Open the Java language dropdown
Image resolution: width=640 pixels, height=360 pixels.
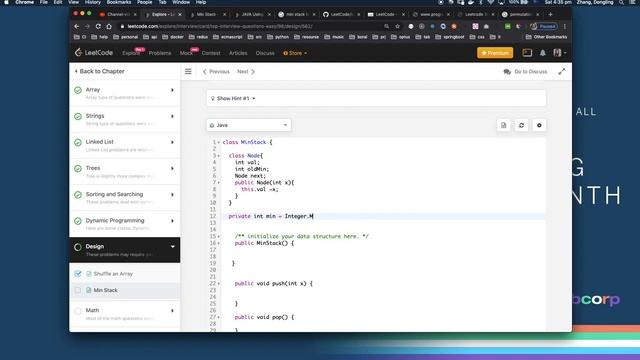click(249, 125)
